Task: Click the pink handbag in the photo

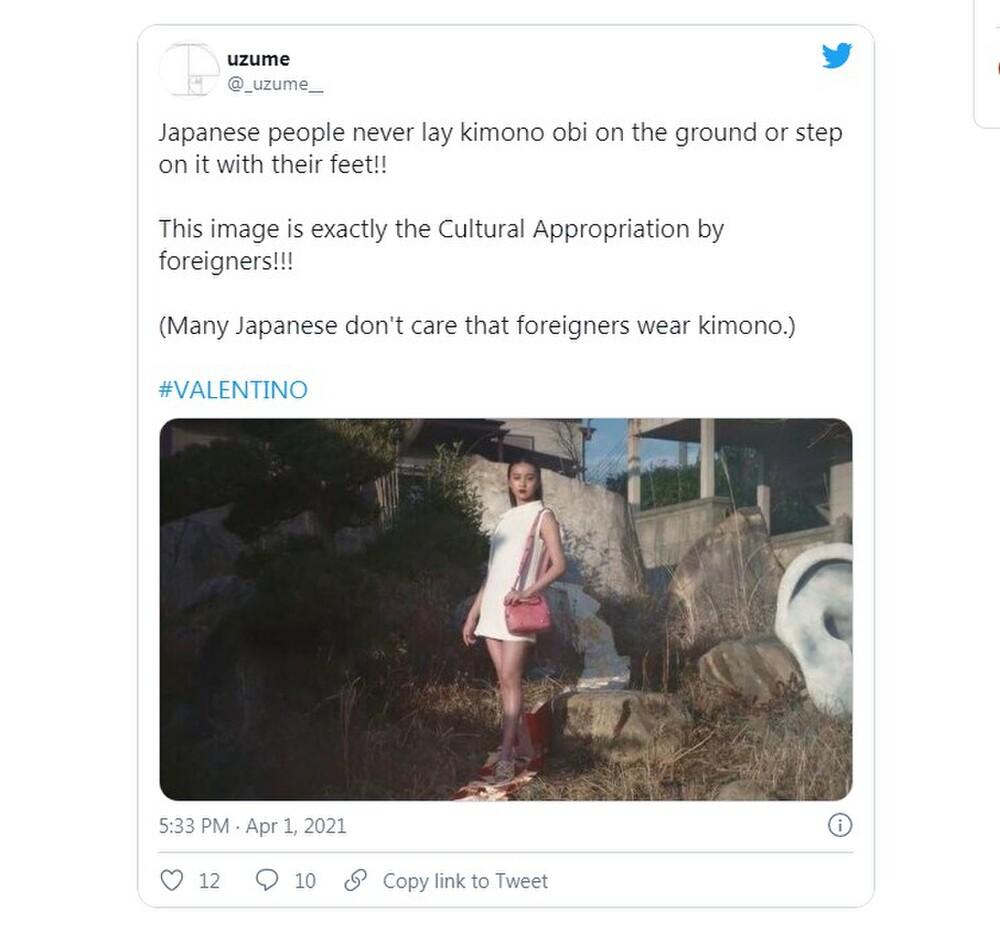Action: point(527,612)
